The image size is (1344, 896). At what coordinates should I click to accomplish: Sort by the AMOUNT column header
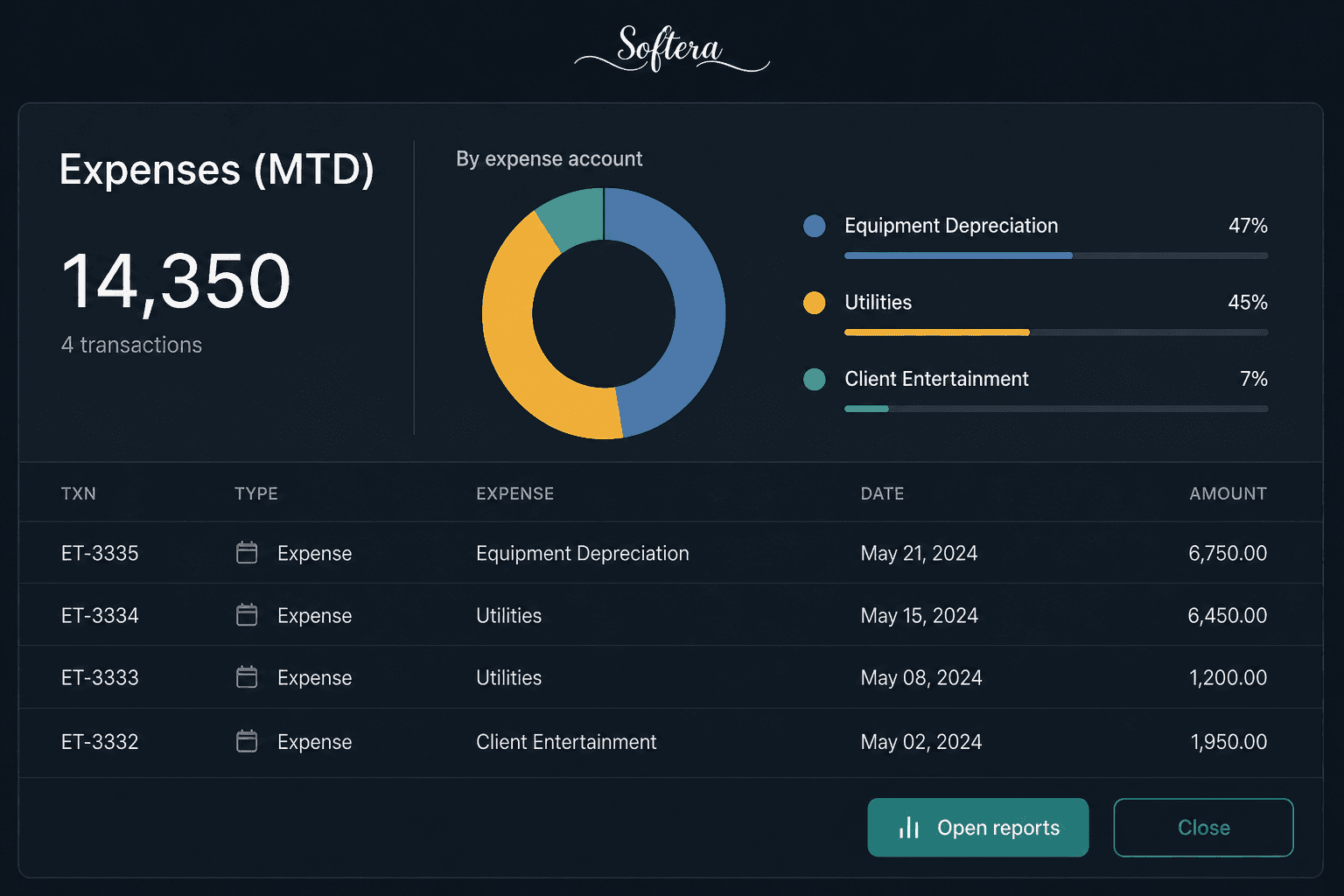coord(1228,493)
